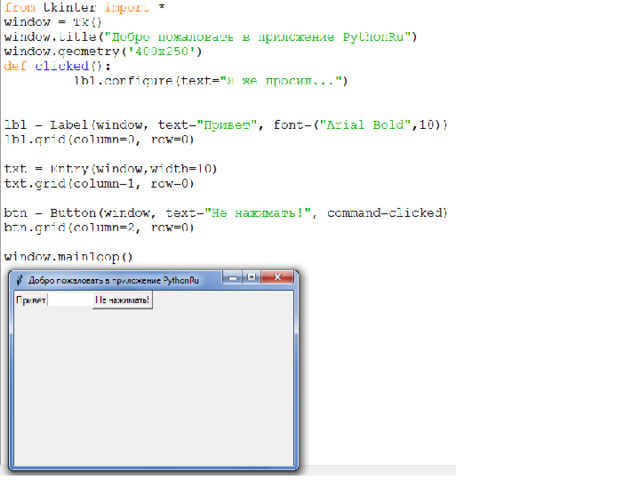
Task: Click the window title "Добро пожаловать в приложение PythonRu"
Action: [x=108, y=281]
